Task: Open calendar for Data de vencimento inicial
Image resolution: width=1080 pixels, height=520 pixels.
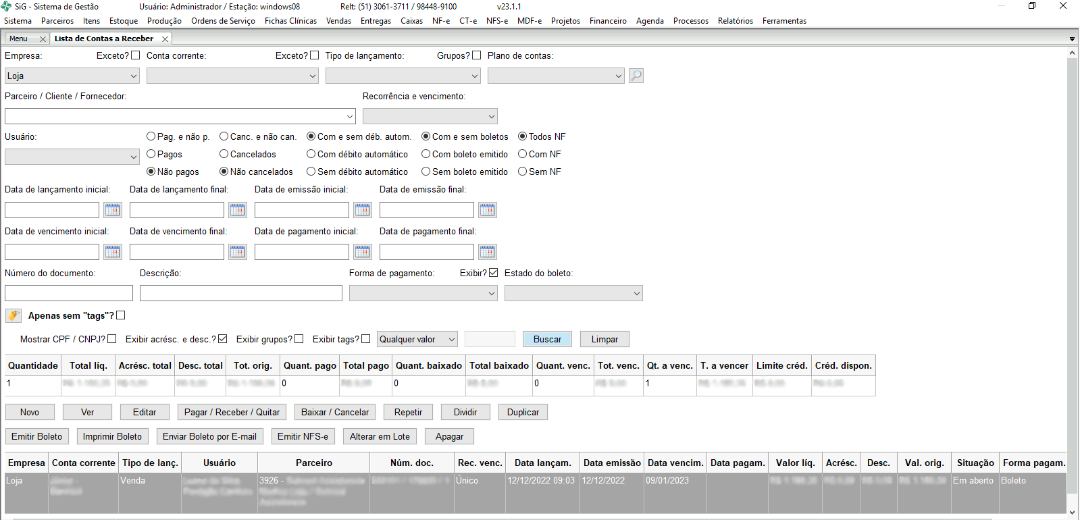Action: [x=112, y=252]
